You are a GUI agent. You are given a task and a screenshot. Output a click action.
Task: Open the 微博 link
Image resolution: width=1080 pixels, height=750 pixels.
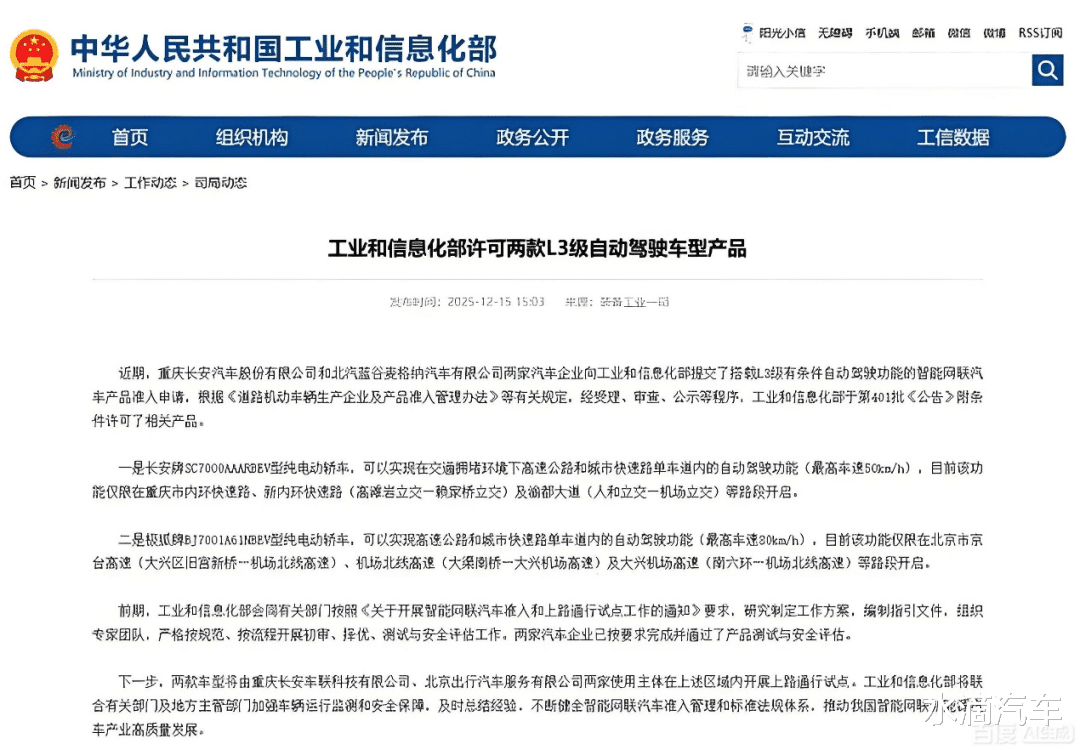pyautogui.click(x=994, y=32)
